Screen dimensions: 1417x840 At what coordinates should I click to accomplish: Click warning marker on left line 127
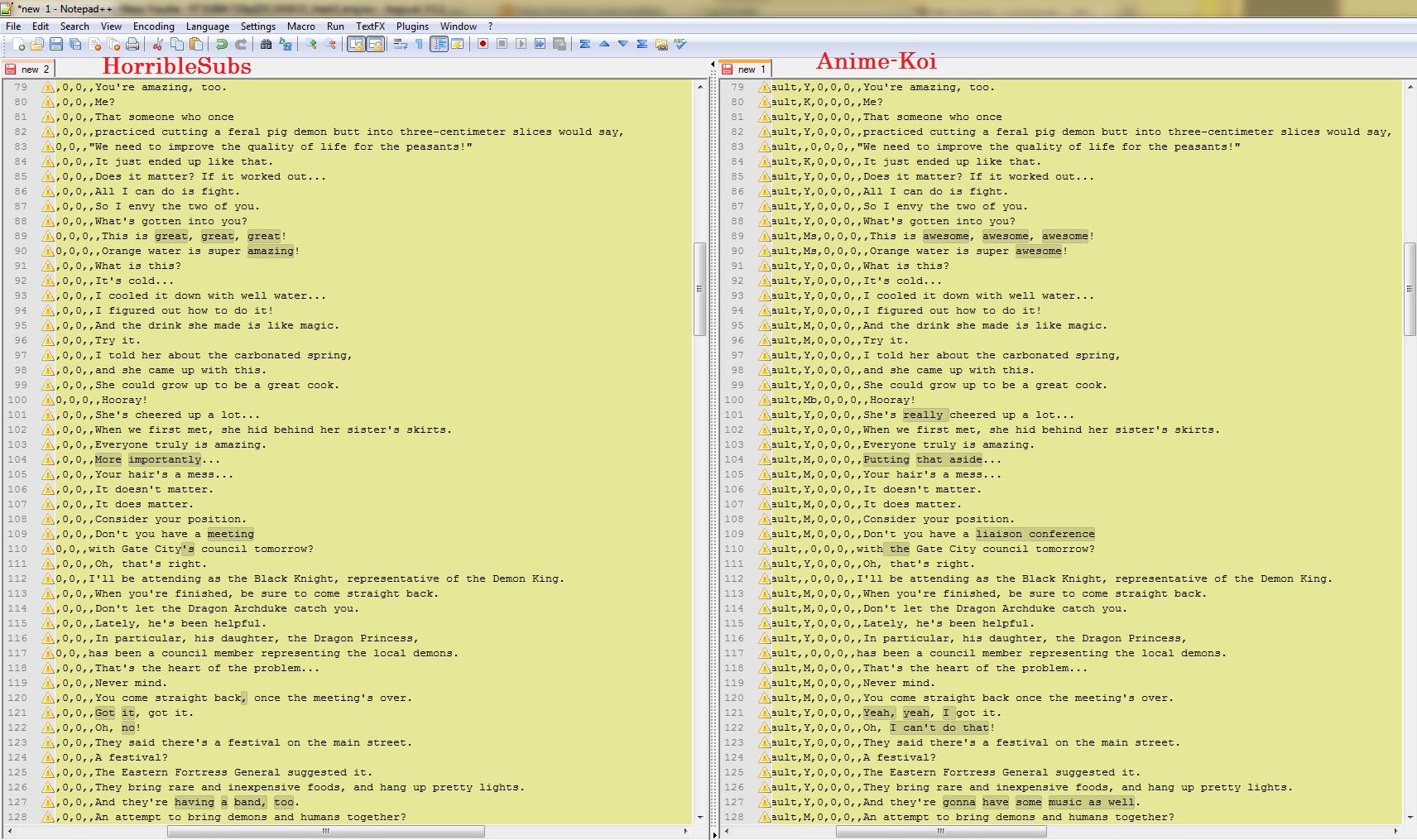49,802
